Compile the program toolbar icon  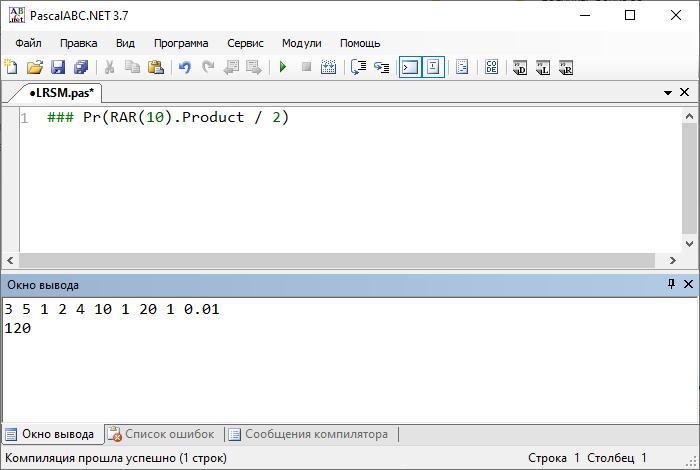(329, 67)
